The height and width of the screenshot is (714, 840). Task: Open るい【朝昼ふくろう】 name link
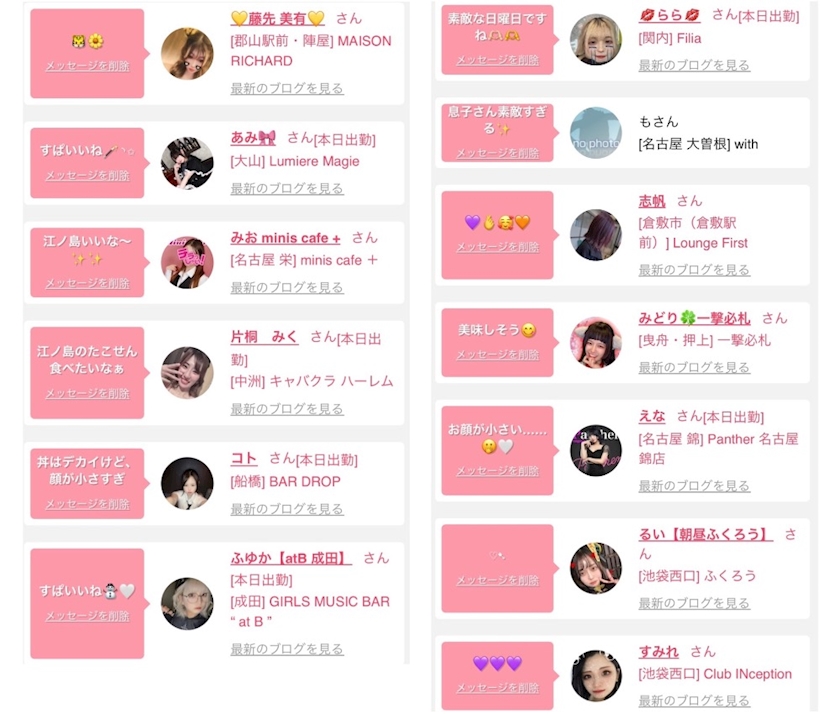706,534
